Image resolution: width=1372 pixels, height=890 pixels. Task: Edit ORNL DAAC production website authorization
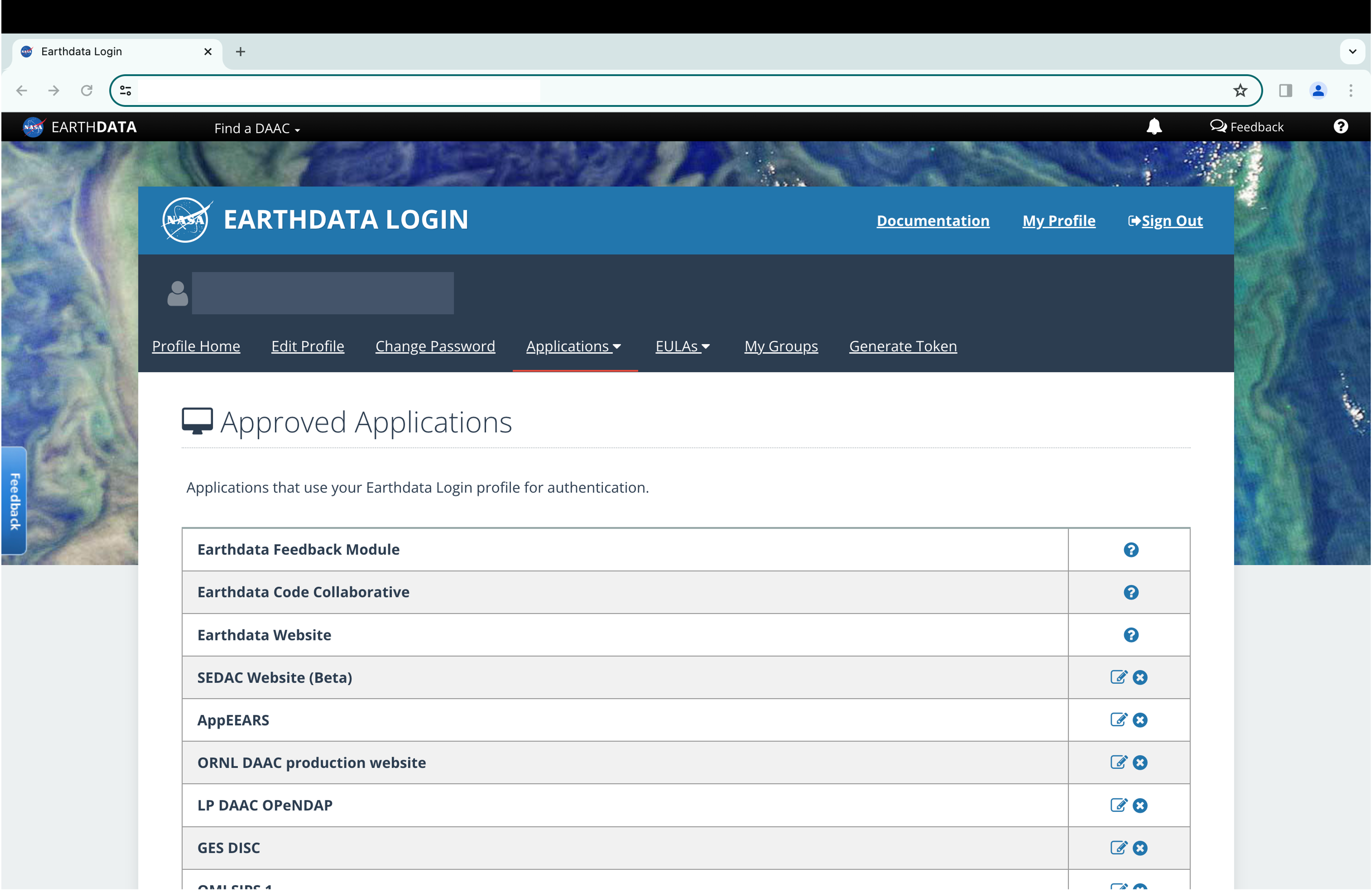point(1118,762)
